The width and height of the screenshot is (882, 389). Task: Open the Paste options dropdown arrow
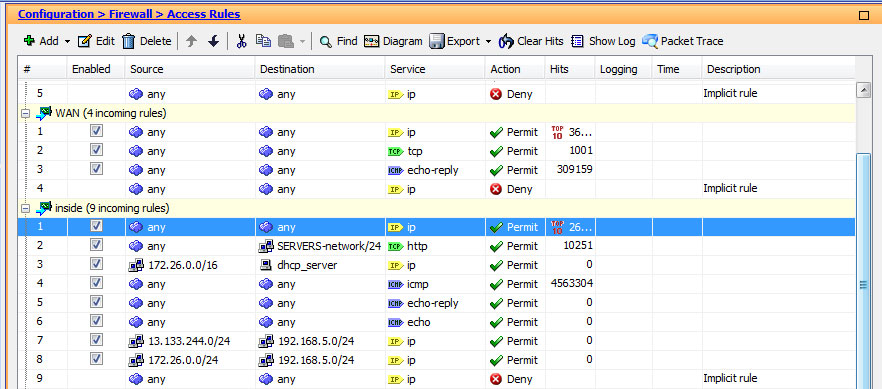coord(302,42)
